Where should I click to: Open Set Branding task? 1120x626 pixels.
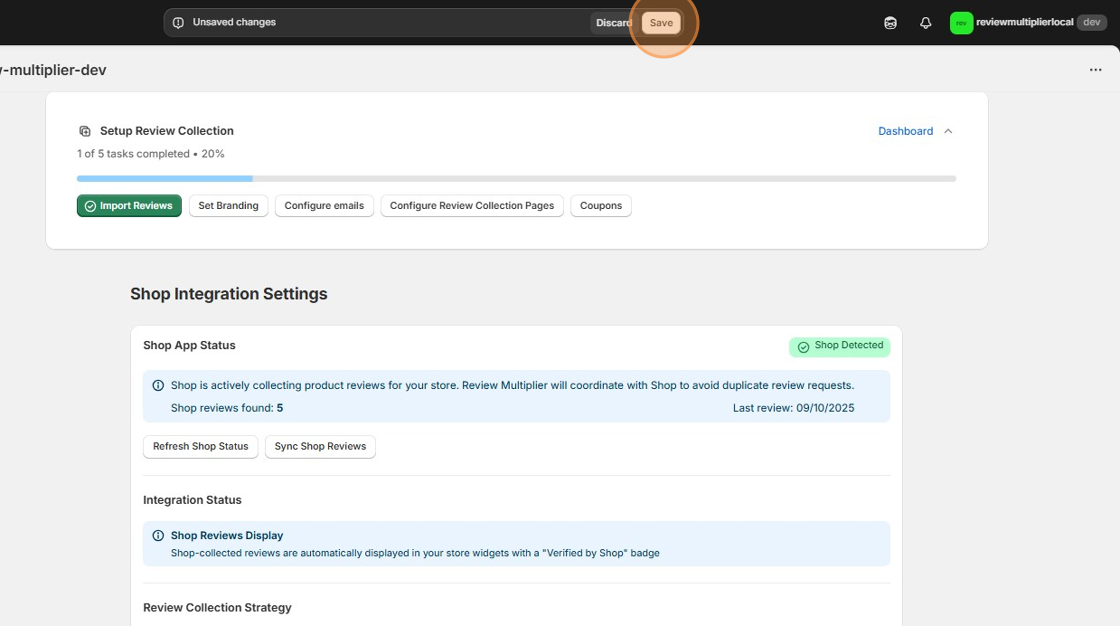pos(228,205)
